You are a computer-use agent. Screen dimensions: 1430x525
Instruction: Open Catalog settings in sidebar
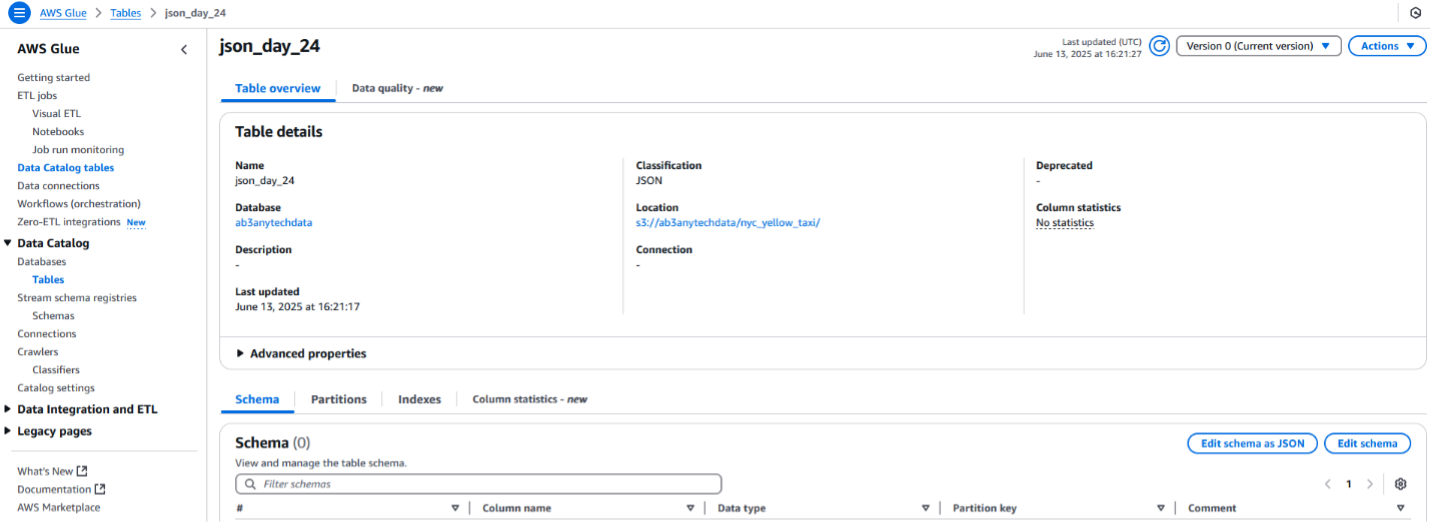56,387
